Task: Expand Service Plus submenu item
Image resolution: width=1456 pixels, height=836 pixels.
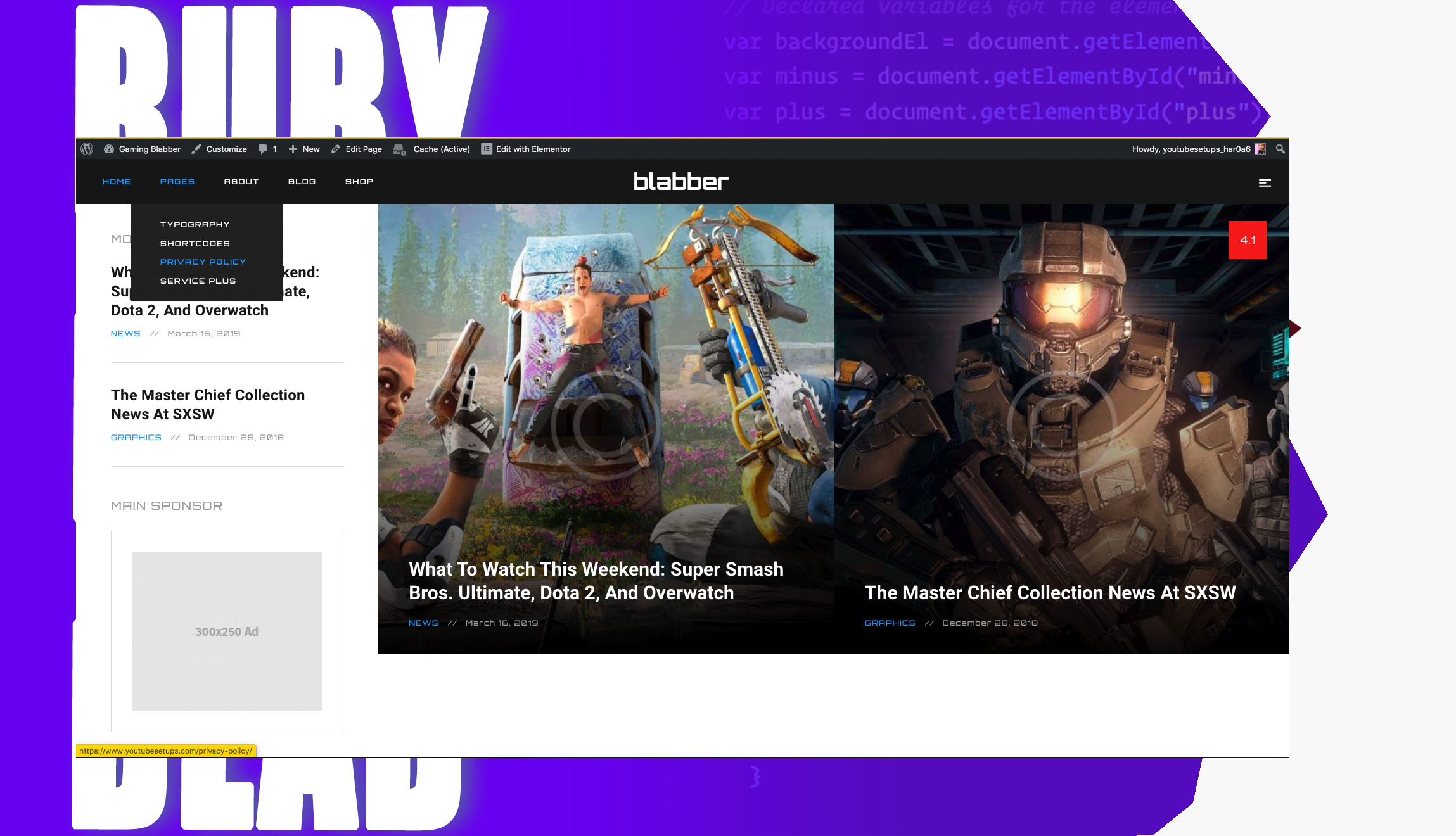Action: (x=197, y=280)
